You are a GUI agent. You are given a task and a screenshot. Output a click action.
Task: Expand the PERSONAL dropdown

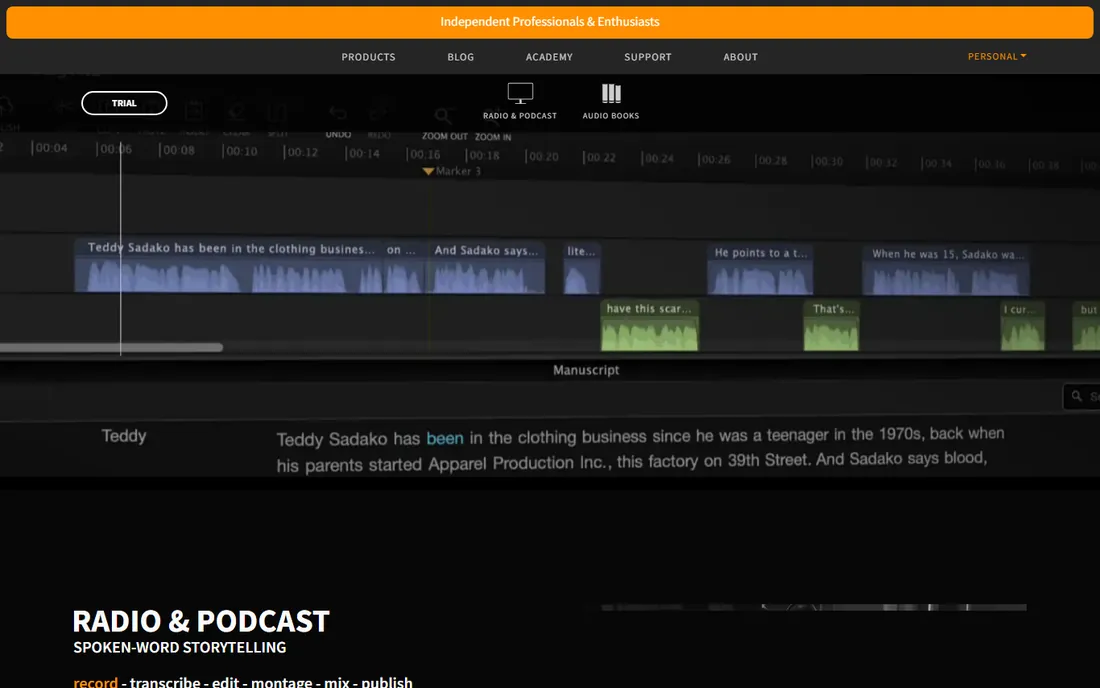pyautogui.click(x=996, y=56)
